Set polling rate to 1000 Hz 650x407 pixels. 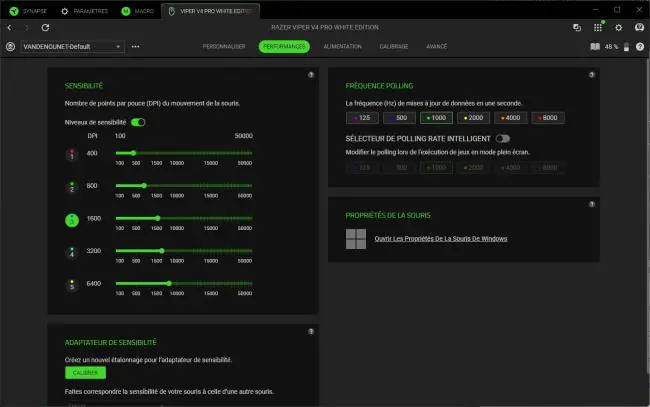click(436, 118)
